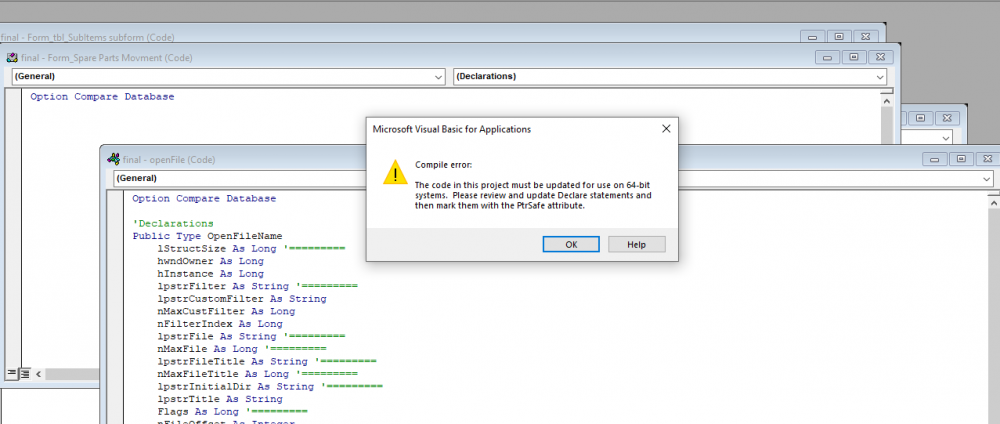Switch to Full Module View icon
Image resolution: width=1000 pixels, height=424 pixels.
click(x=24, y=373)
